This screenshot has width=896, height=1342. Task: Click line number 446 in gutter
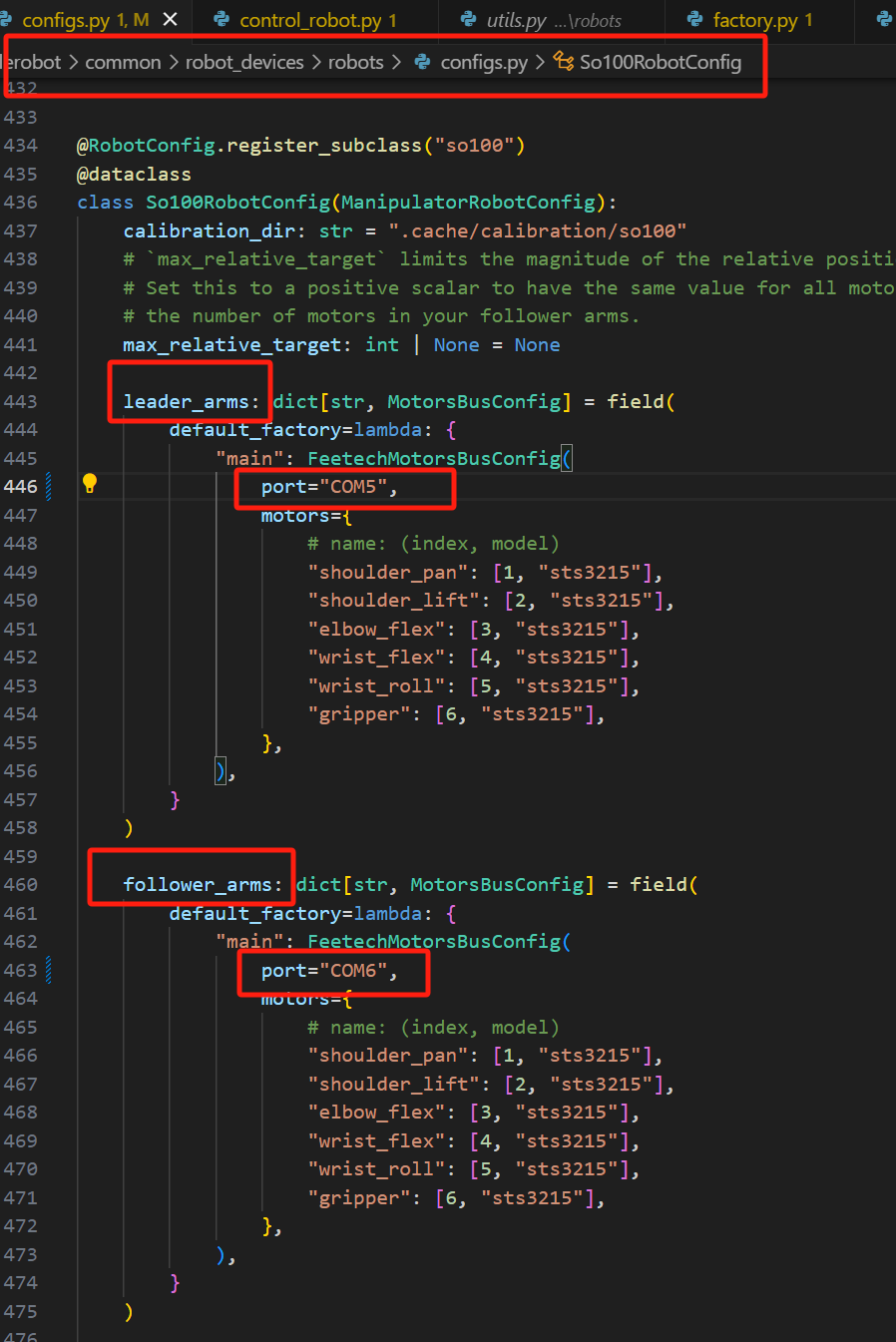coord(20,486)
